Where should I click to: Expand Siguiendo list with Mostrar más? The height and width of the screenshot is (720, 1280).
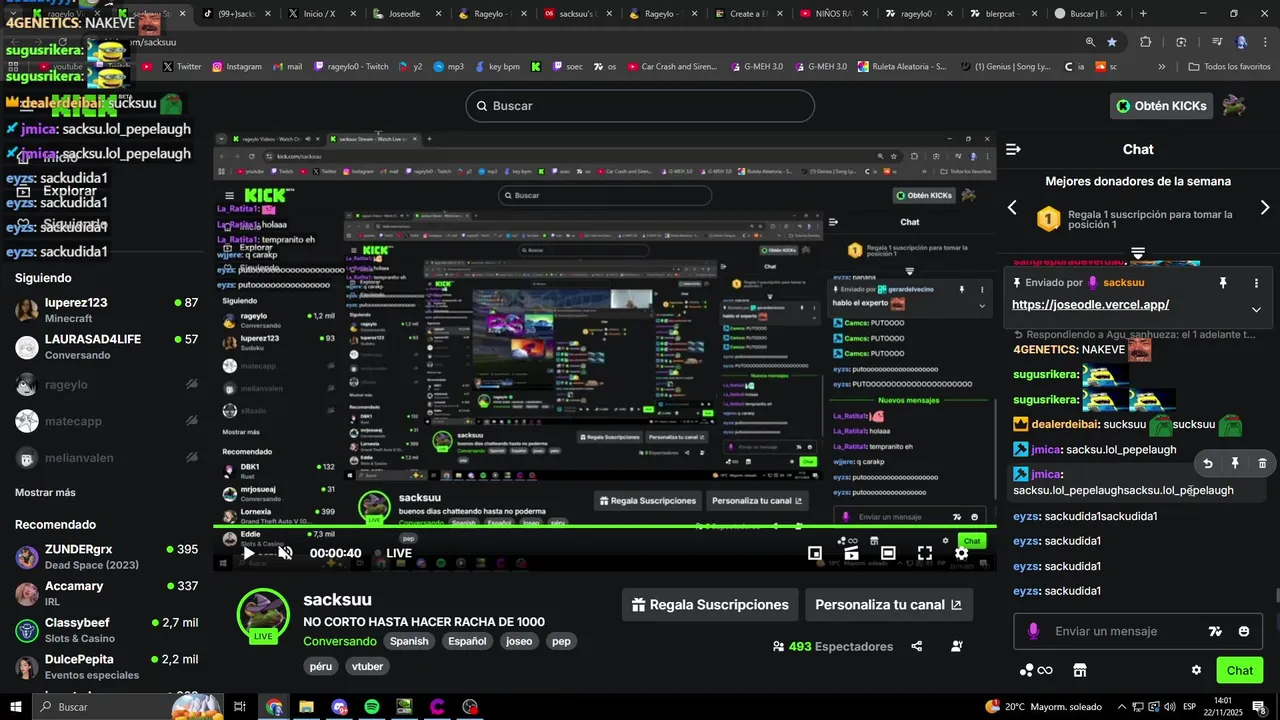point(45,492)
